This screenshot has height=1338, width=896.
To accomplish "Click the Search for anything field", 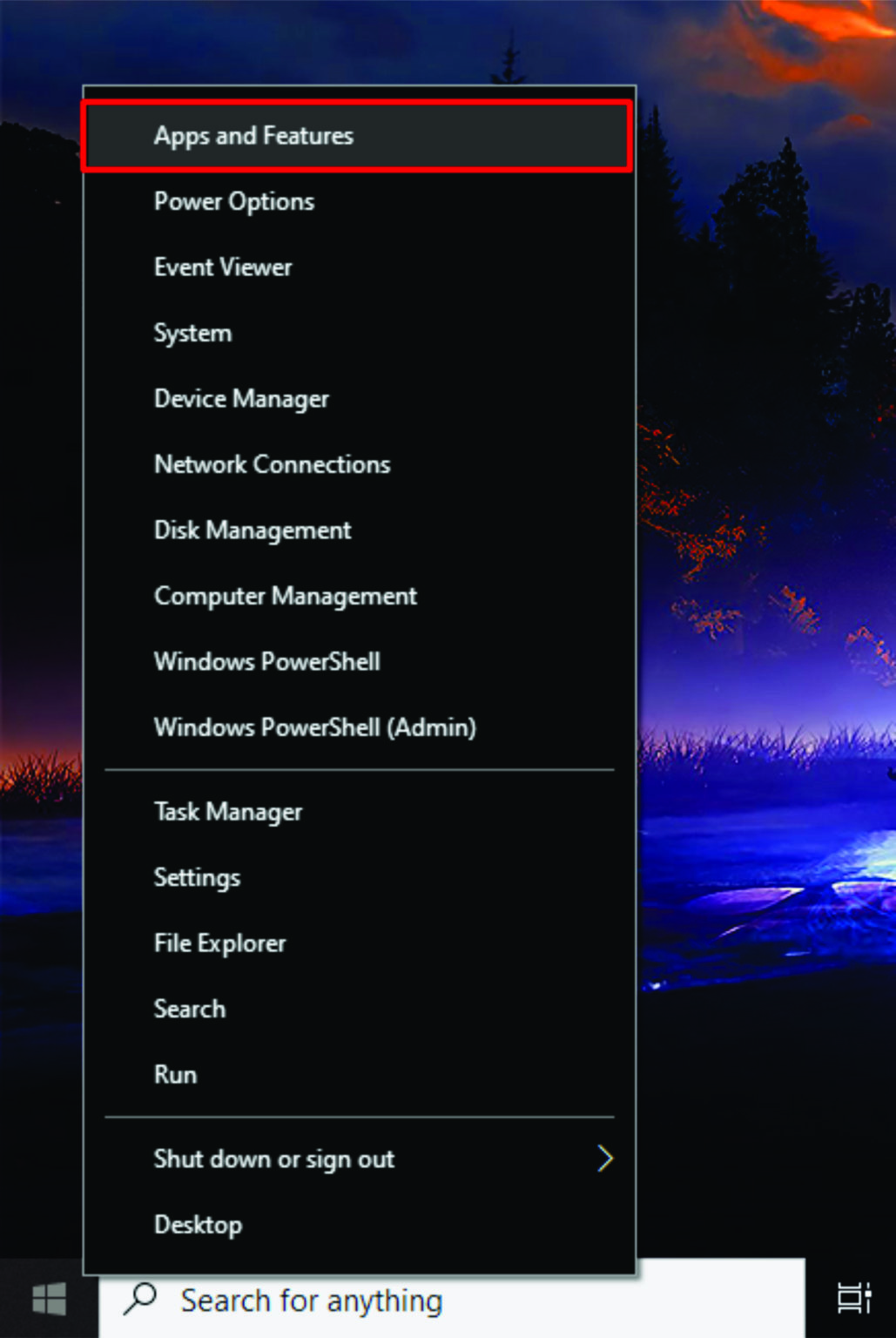I will click(348, 1299).
